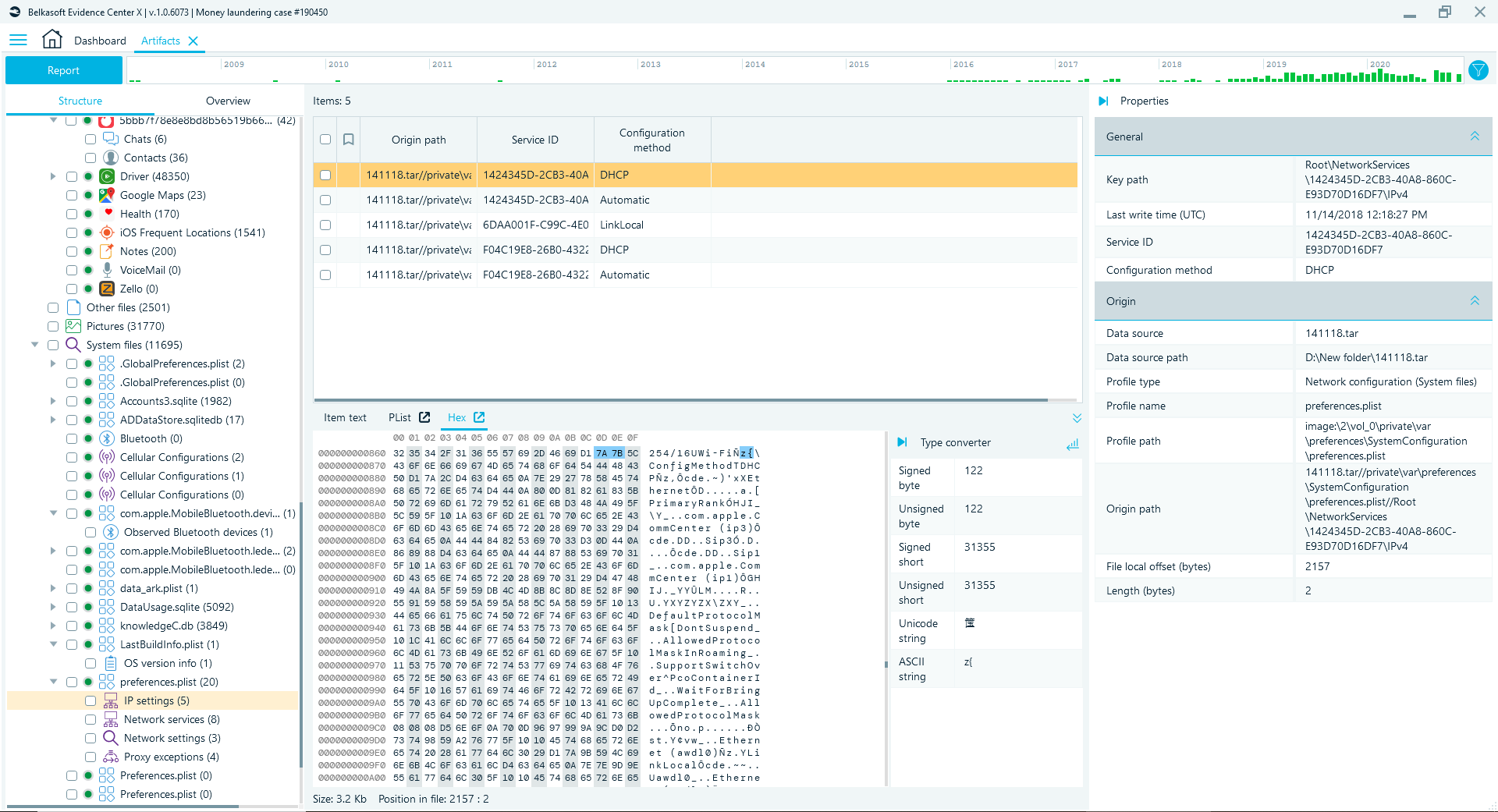The width and height of the screenshot is (1498, 812).
Task: Close the Artifacts tab
Action: coord(193,41)
